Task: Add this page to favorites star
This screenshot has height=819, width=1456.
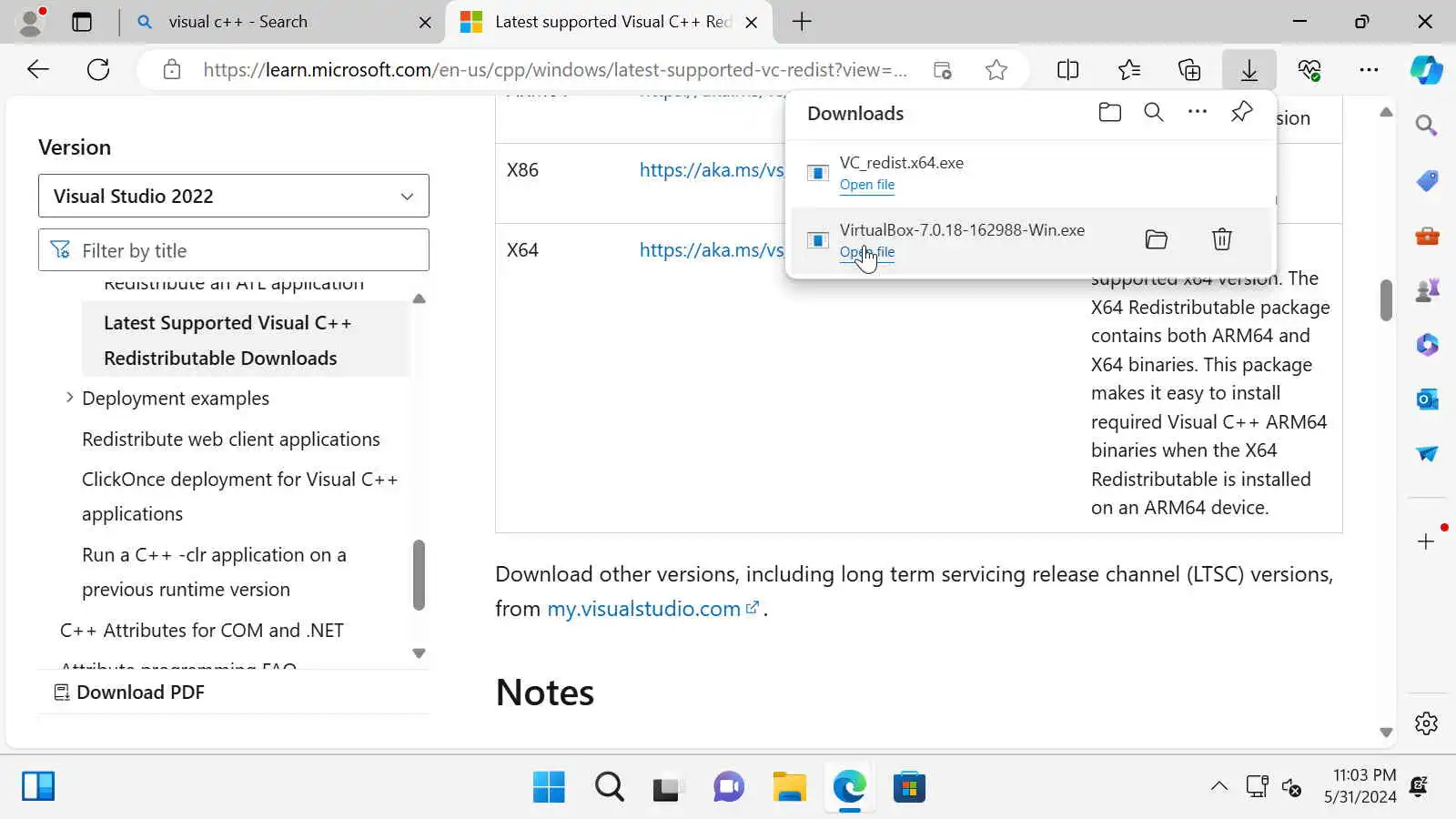Action: 996,70
